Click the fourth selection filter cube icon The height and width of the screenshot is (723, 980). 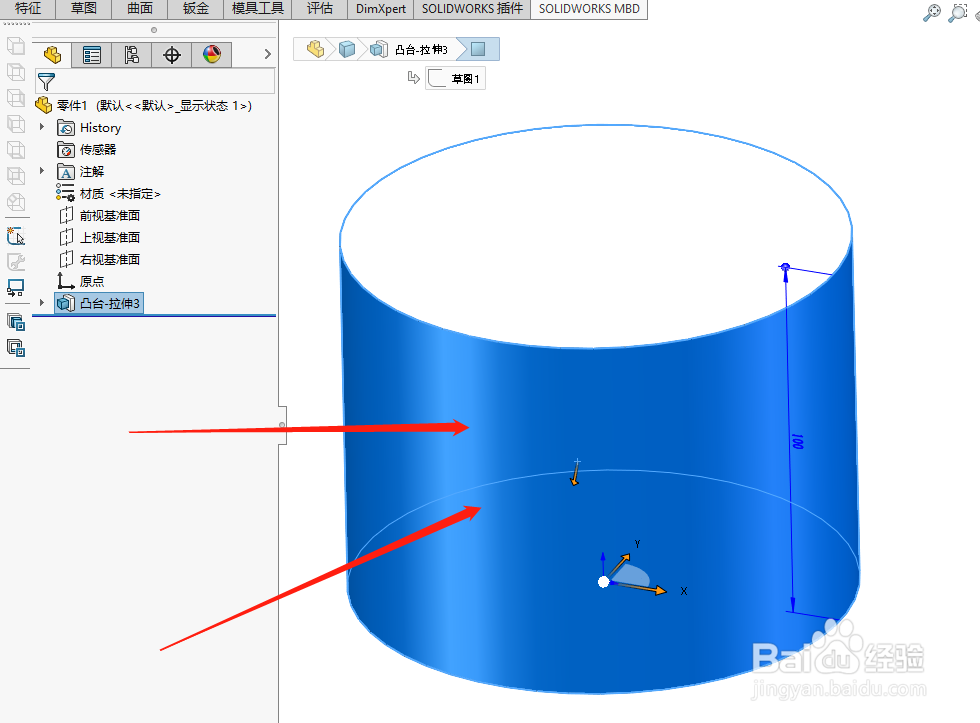pyautogui.click(x=16, y=124)
